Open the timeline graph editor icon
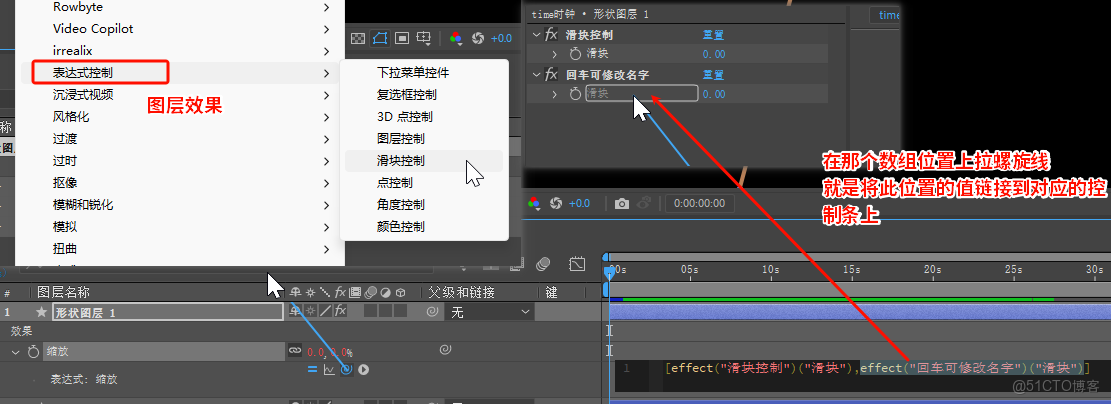Screen dimensions: 1111x404 [577, 264]
